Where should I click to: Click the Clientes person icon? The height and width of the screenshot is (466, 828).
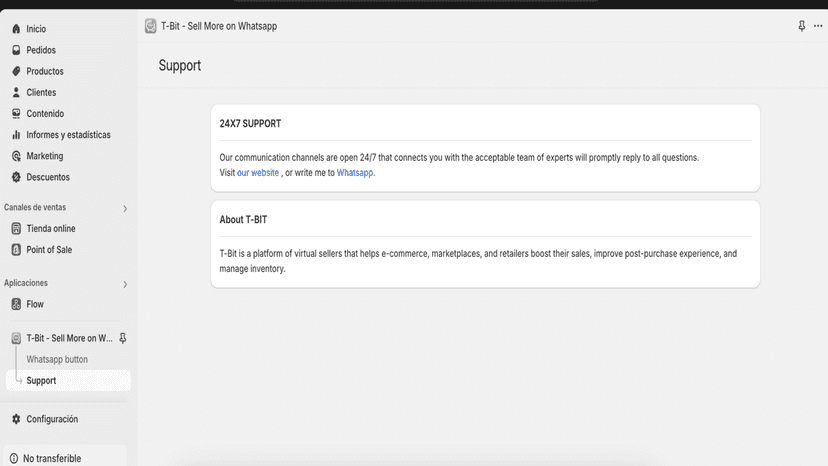(x=16, y=92)
